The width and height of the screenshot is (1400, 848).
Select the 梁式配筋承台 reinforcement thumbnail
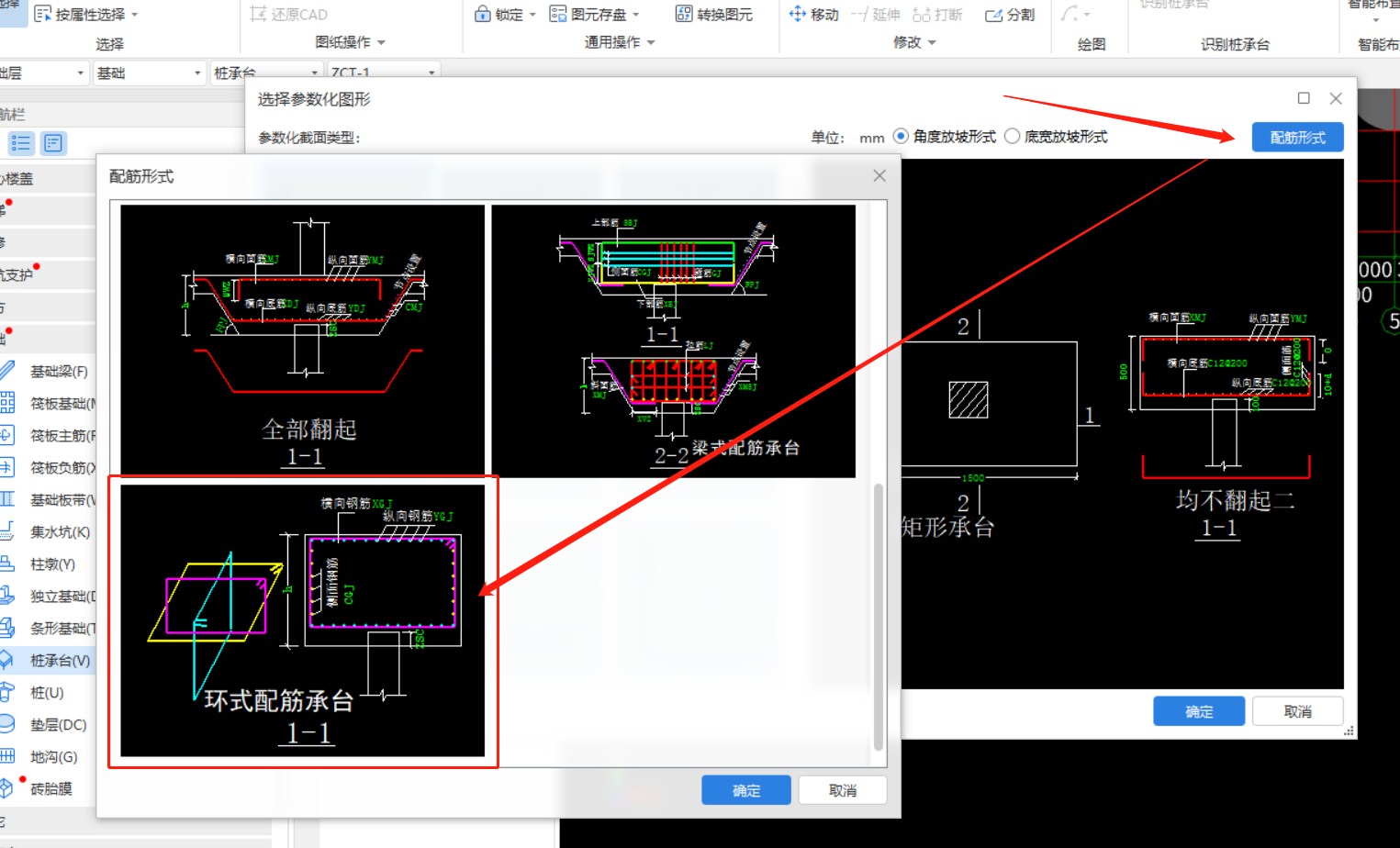[673, 340]
